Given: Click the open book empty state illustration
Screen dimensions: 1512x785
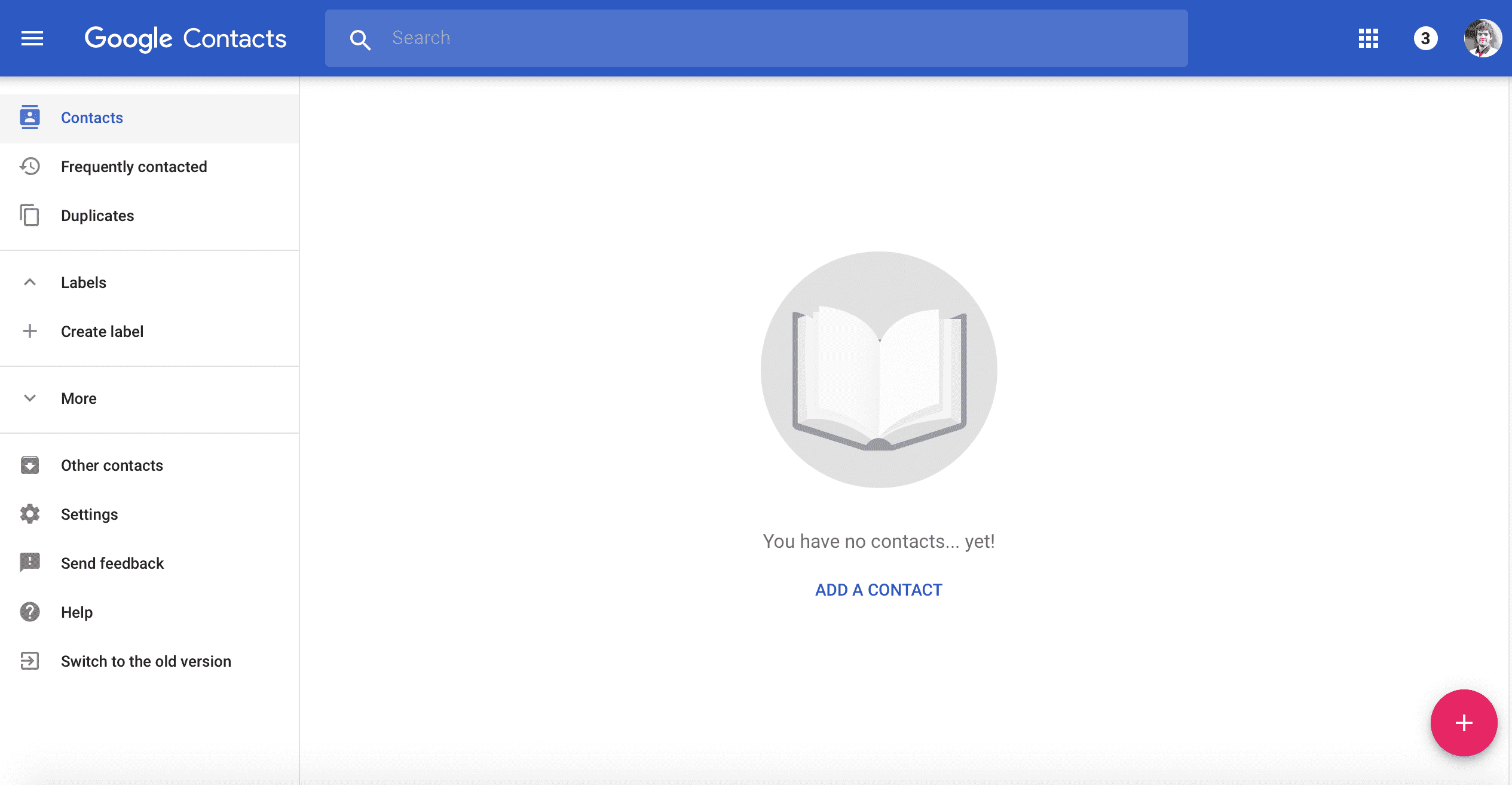Looking at the screenshot, I should click(879, 369).
